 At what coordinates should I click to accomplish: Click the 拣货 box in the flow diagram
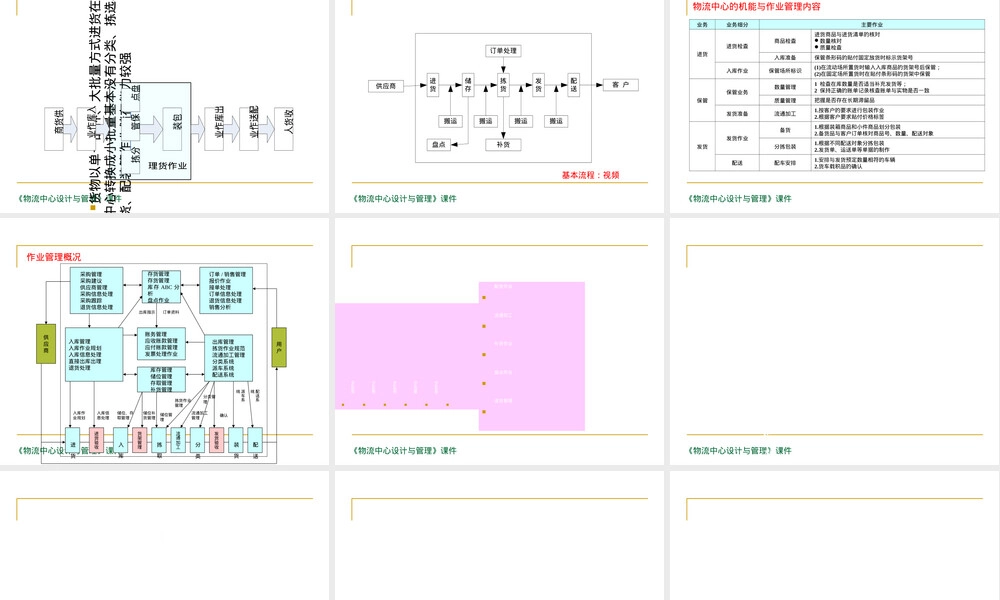[503, 85]
